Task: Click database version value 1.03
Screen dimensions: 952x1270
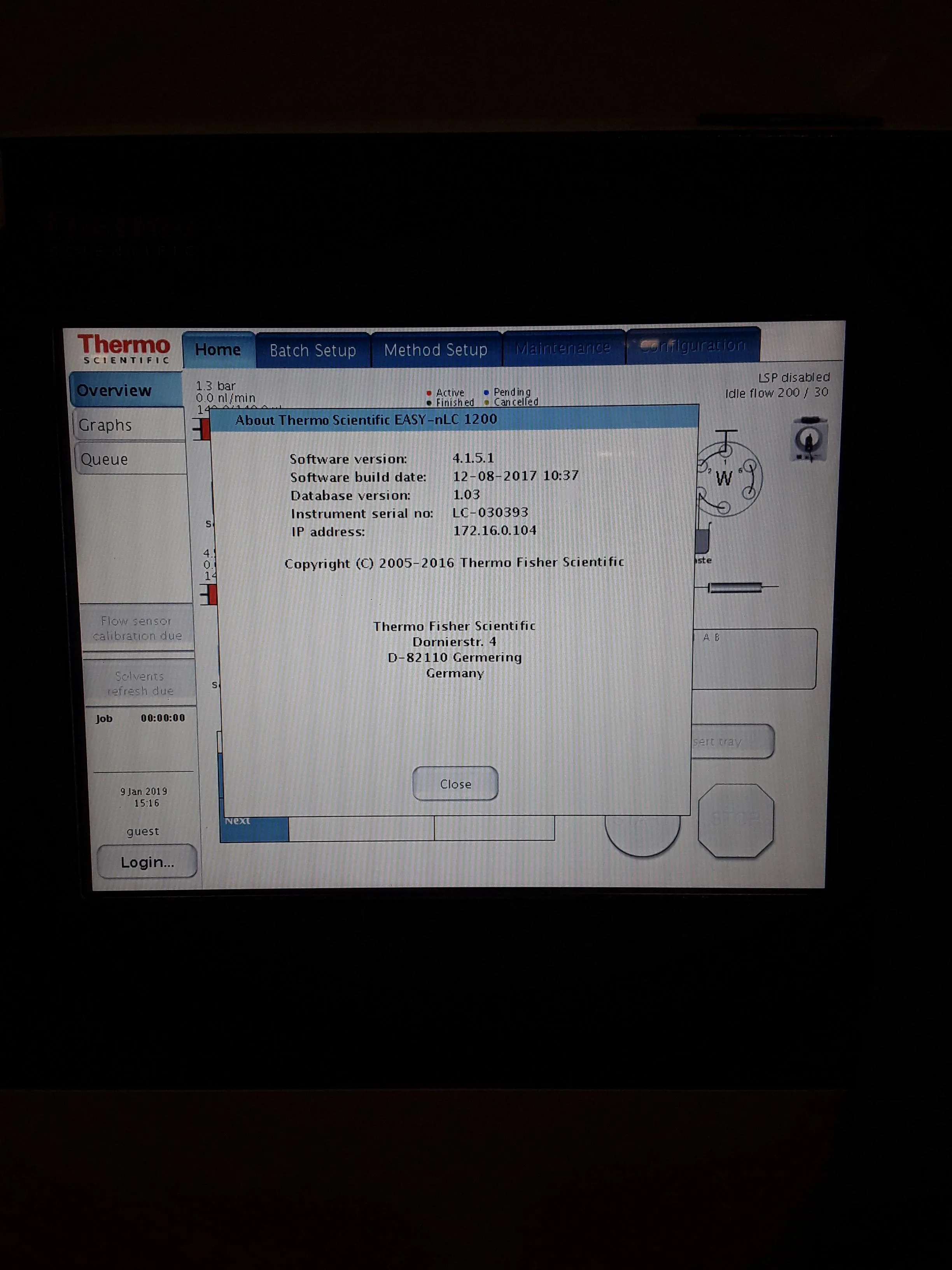Action: (466, 494)
